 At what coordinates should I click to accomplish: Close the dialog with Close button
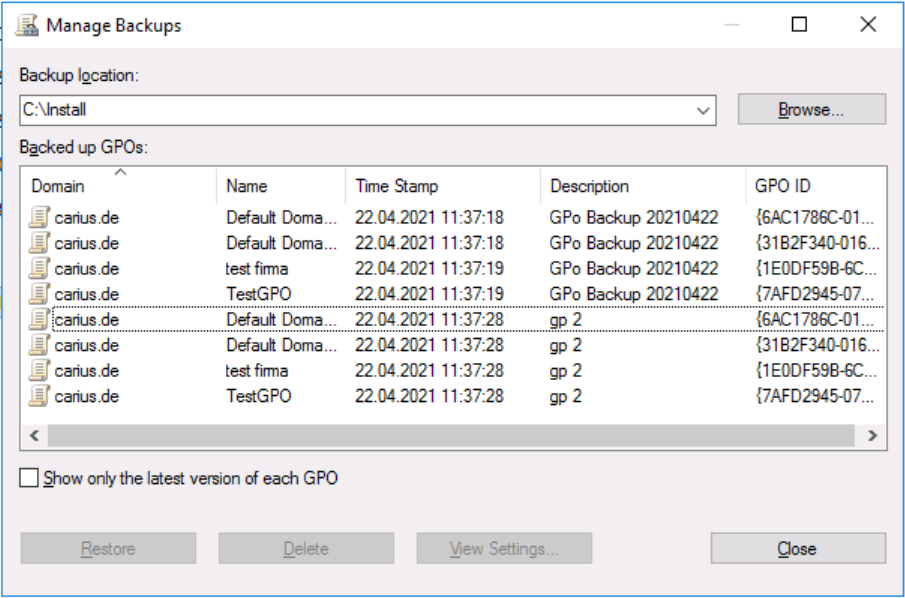coord(798,548)
